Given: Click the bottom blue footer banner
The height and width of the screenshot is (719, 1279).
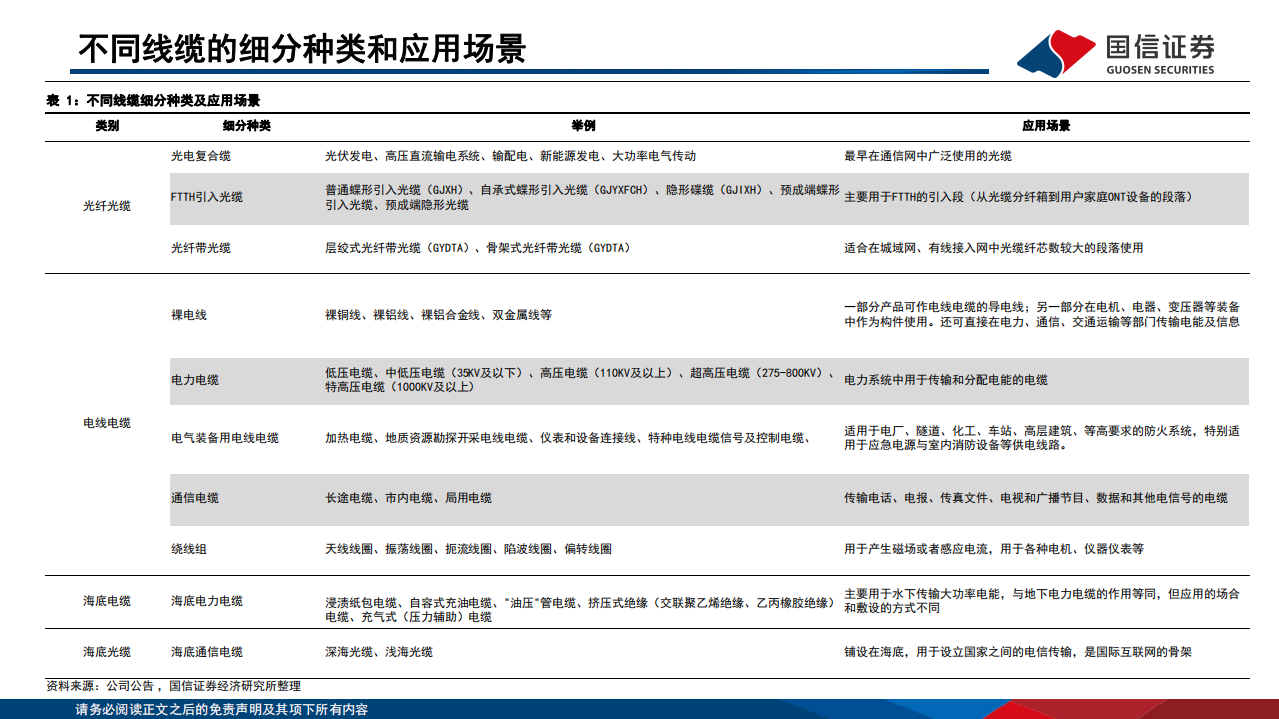Looking at the screenshot, I should pos(639,712).
